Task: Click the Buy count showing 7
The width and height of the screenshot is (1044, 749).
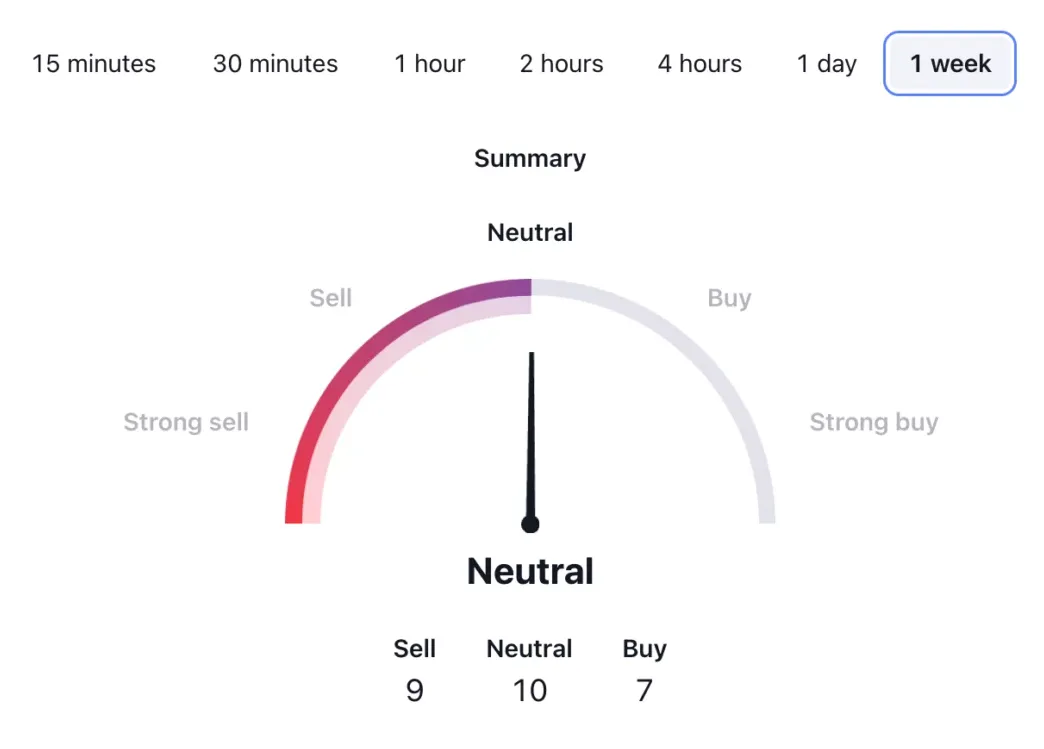Action: [644, 690]
